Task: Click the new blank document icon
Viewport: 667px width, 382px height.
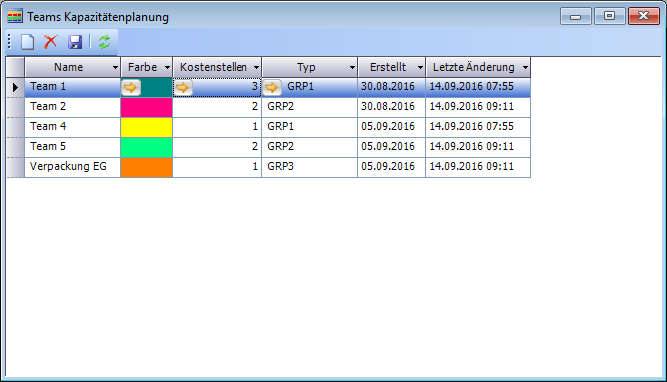Action: pos(28,42)
